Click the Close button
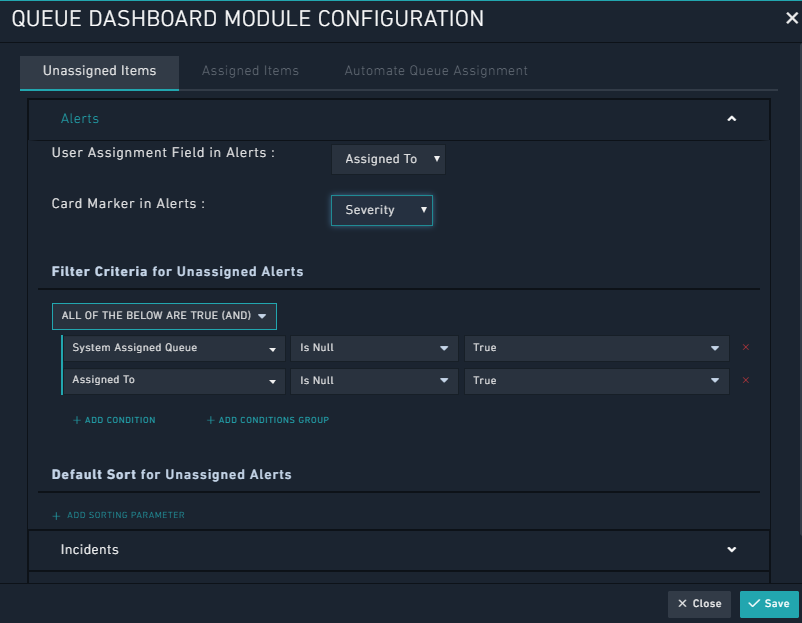The image size is (802, 623). pyautogui.click(x=699, y=604)
